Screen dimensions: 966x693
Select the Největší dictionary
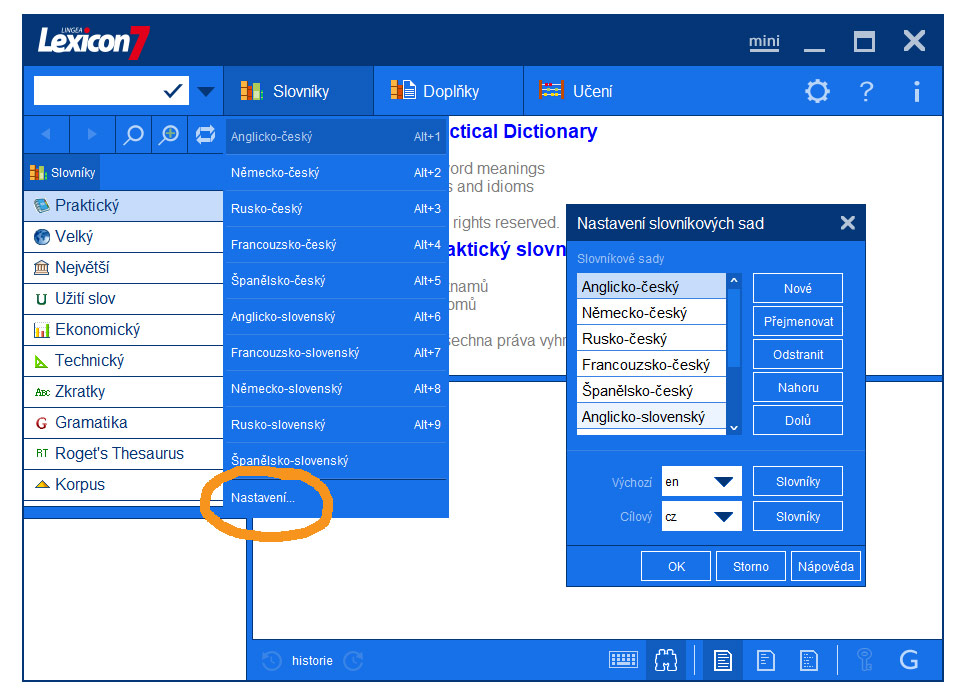coord(123,267)
